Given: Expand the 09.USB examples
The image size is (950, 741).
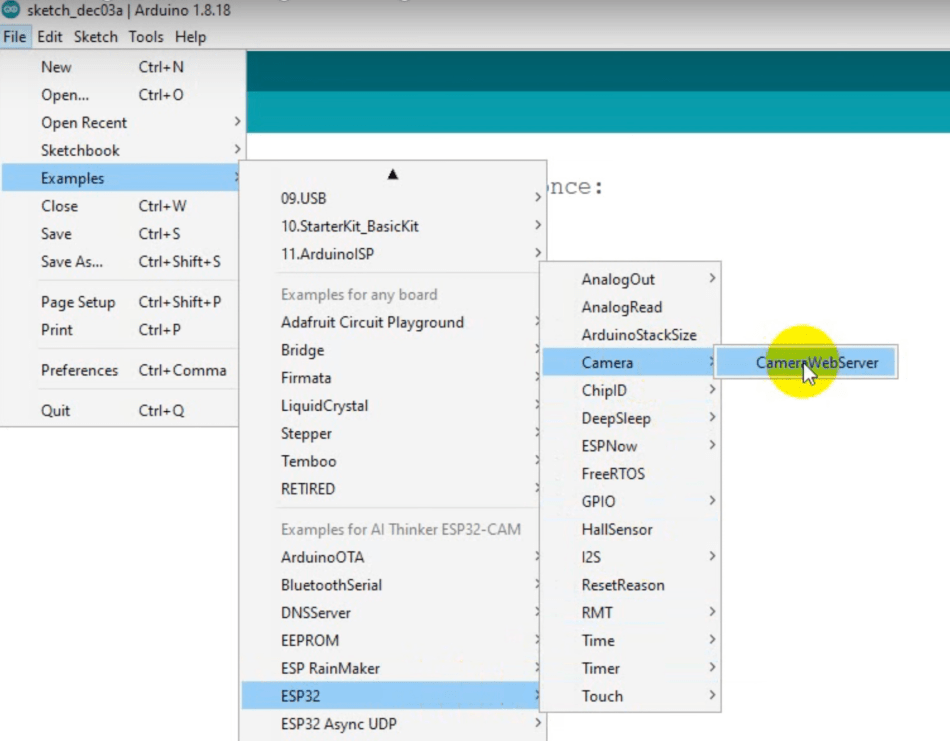Looking at the screenshot, I should point(393,198).
